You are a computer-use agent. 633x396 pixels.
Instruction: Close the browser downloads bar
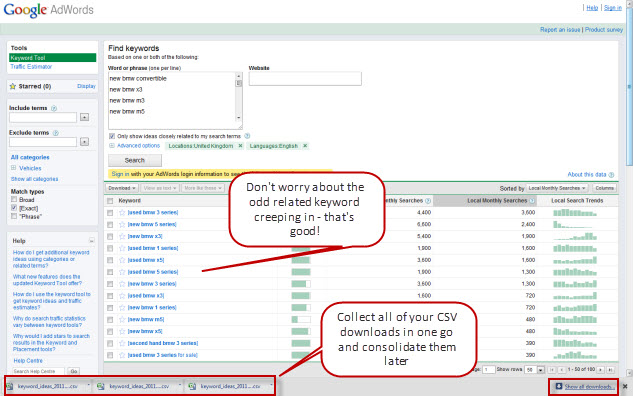point(625,386)
